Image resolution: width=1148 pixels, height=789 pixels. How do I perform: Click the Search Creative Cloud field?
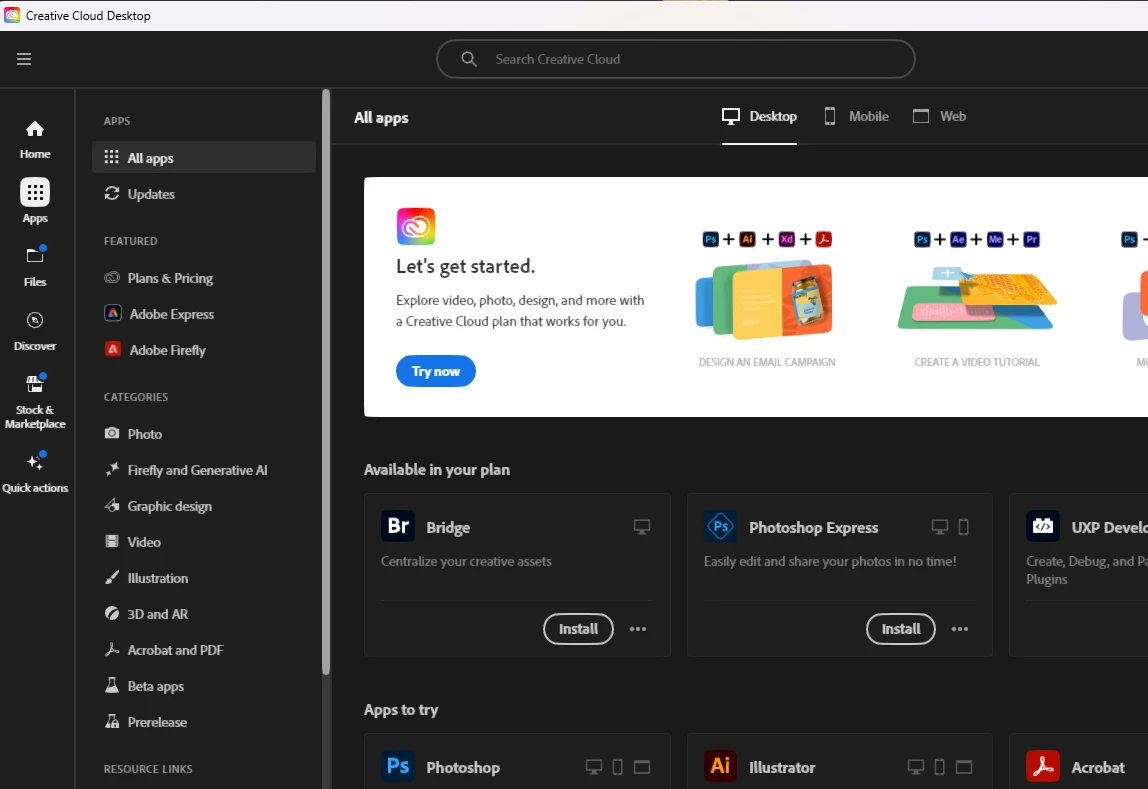tap(676, 59)
